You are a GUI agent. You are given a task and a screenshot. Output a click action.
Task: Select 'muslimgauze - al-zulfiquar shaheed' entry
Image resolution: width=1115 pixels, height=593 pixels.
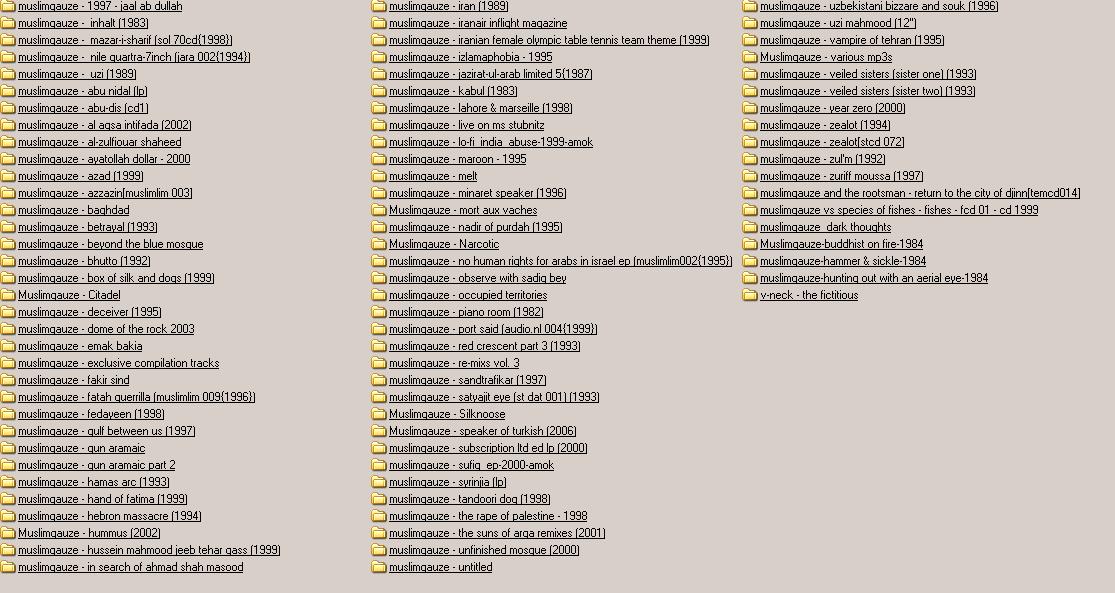[100, 142]
